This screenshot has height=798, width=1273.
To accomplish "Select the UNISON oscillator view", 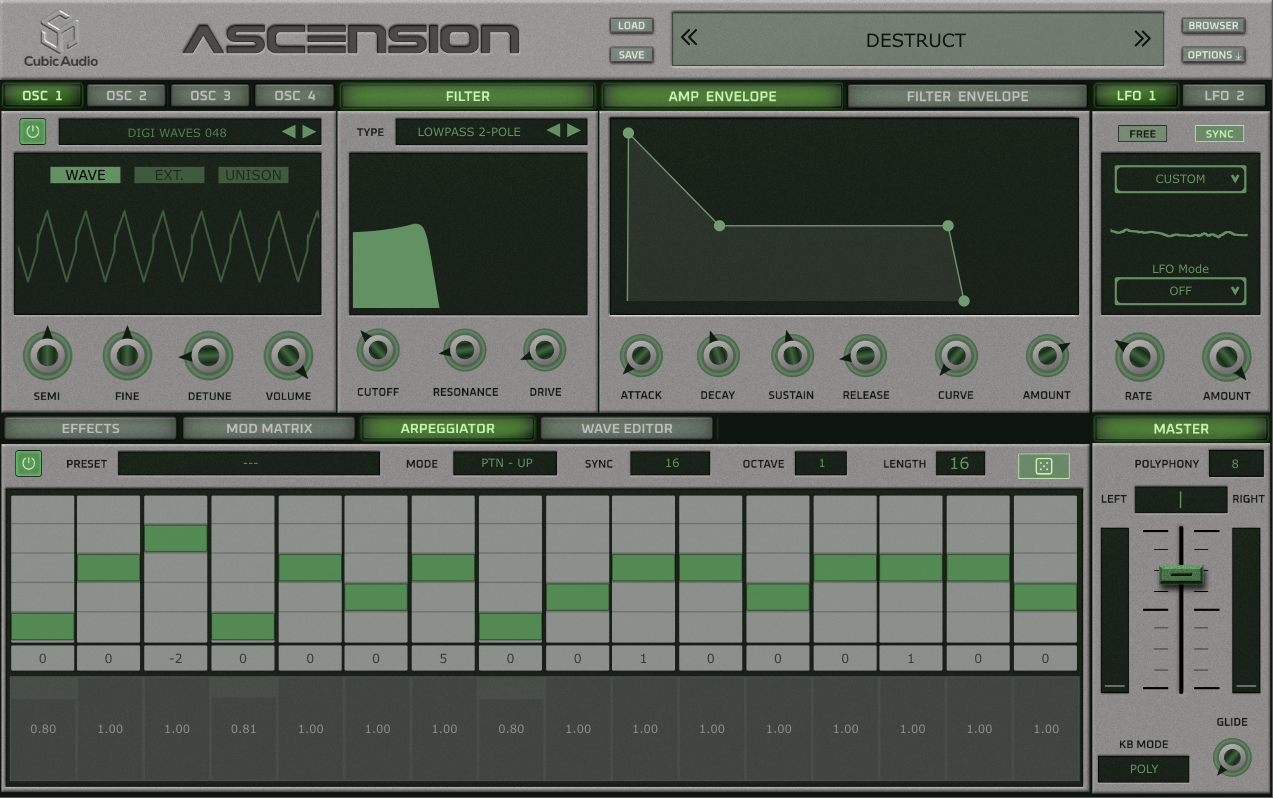I will [253, 175].
